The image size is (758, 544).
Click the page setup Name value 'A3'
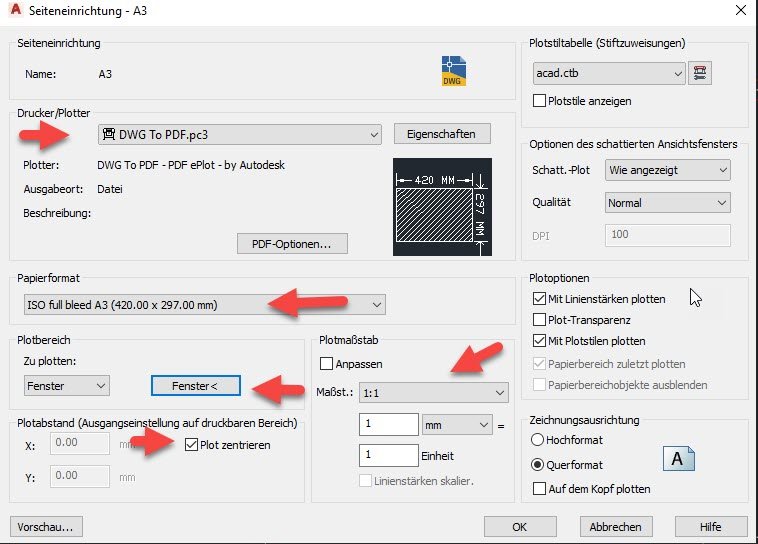[105, 74]
